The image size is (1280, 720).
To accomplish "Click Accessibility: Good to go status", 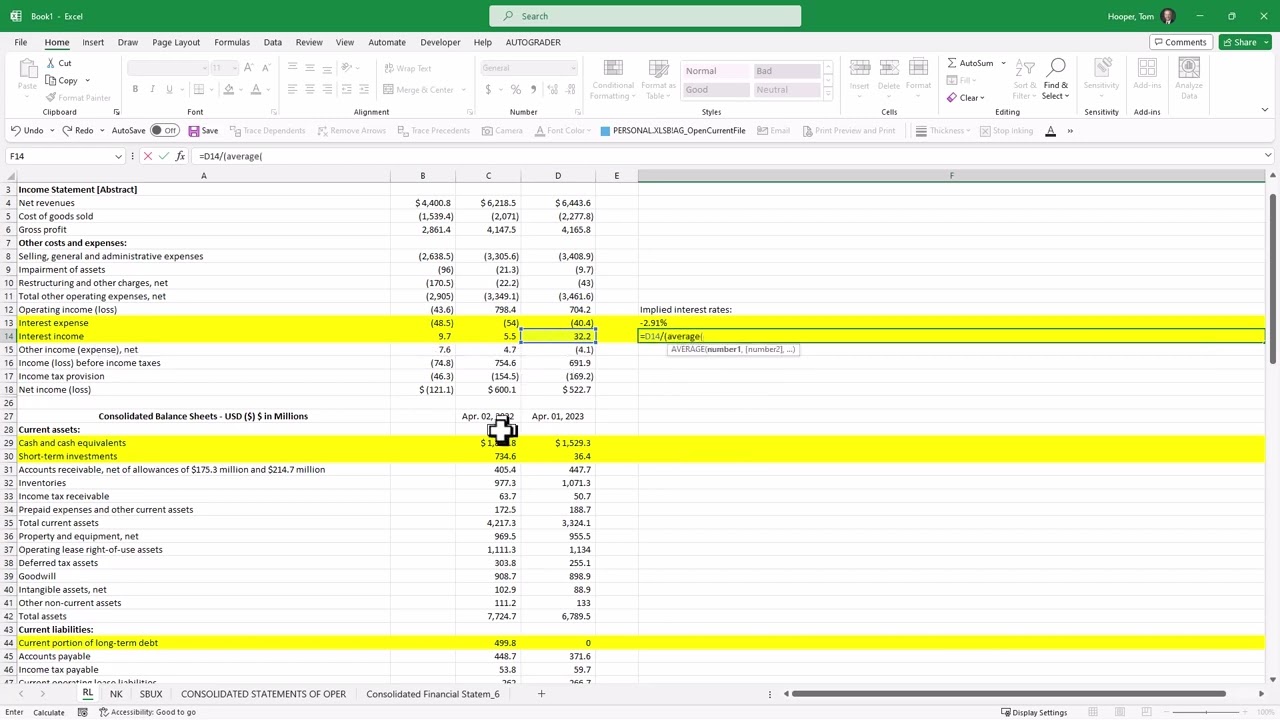I will click(x=147, y=712).
